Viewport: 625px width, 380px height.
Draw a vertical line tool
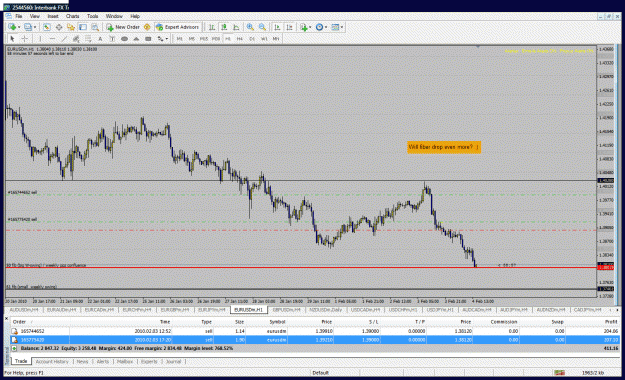tap(40, 39)
